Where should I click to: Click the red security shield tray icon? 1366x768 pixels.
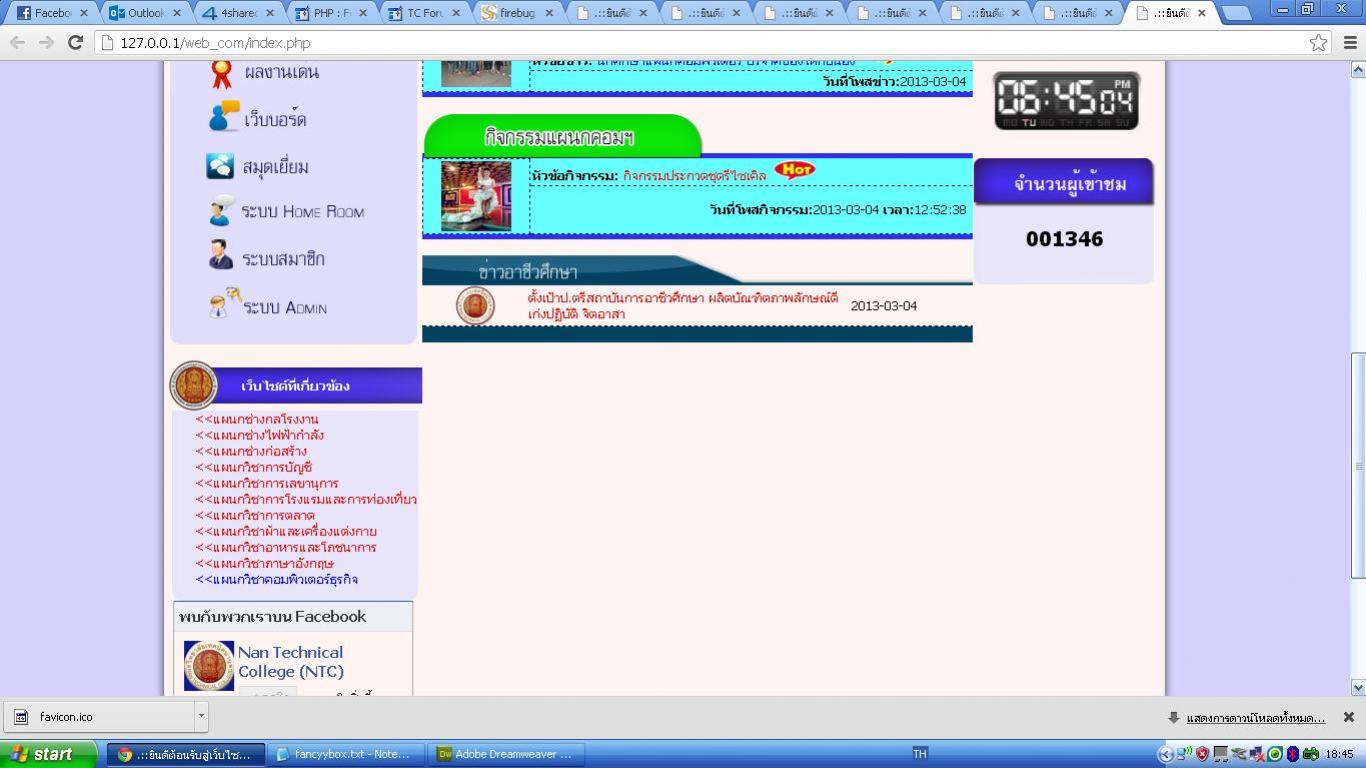(x=1202, y=754)
